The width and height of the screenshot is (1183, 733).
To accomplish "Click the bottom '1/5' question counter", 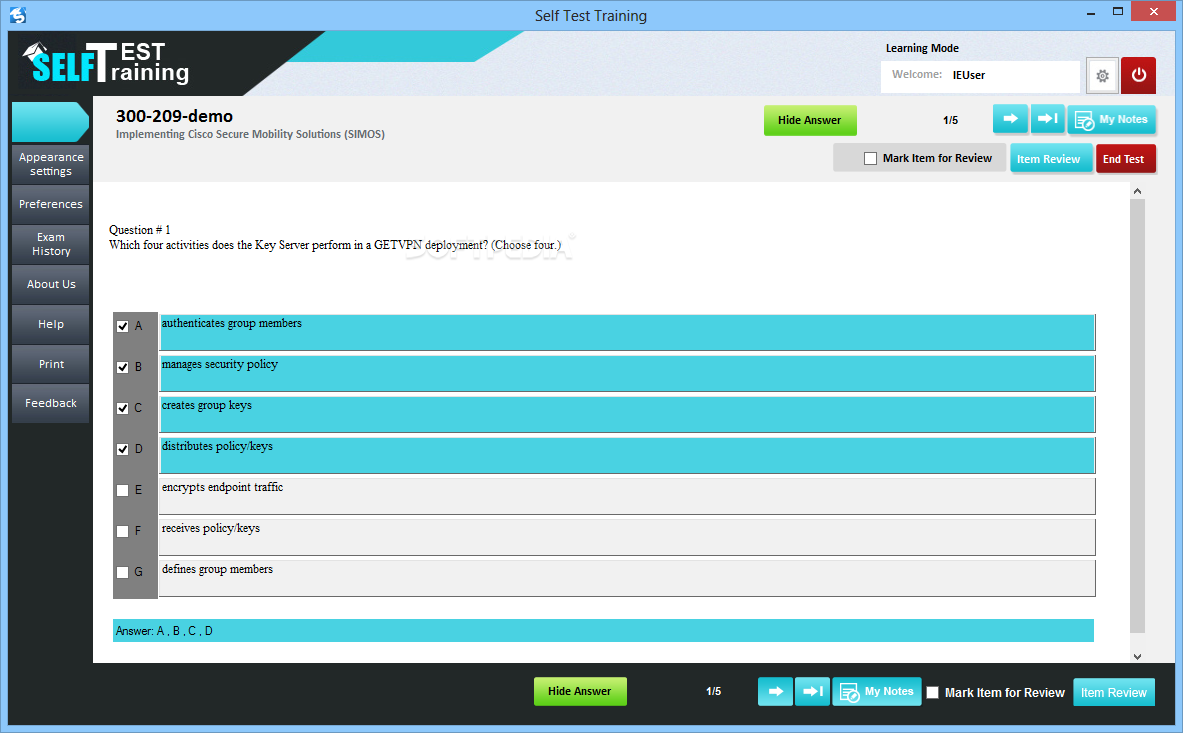I will (714, 691).
